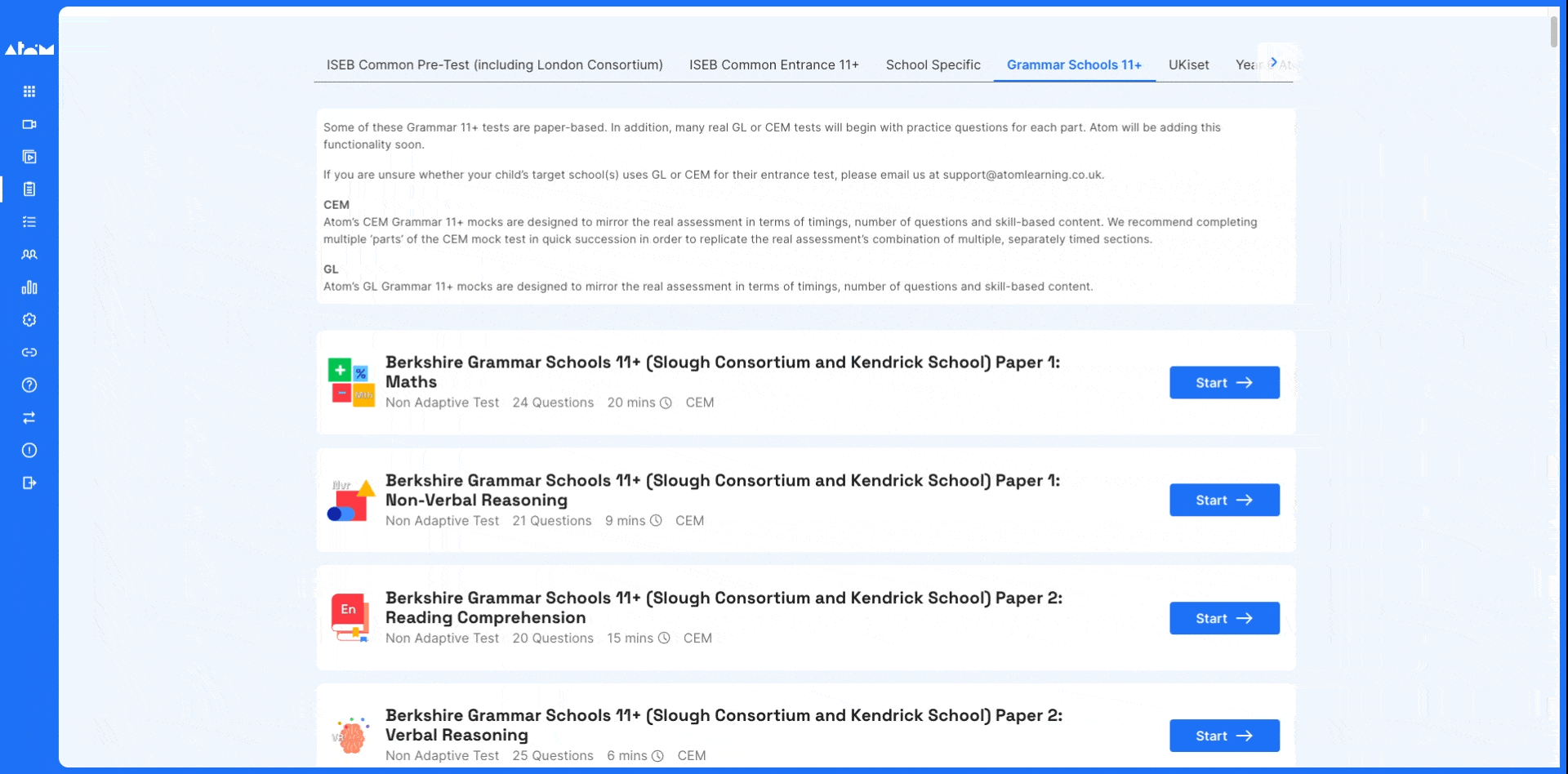Click the Maths test coloured icon
Viewport: 1568px width, 774px height.
pyautogui.click(x=351, y=382)
